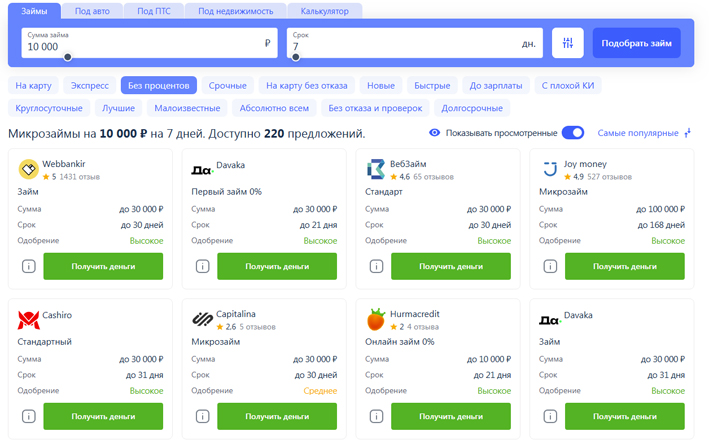This screenshot has width=710, height=440.
Task: Click the Hurmacredit tomato logo
Action: pos(376,319)
